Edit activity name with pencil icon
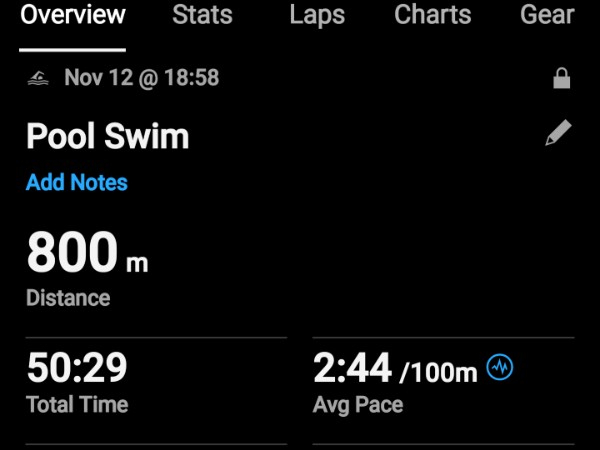600x450 pixels. 558,135
